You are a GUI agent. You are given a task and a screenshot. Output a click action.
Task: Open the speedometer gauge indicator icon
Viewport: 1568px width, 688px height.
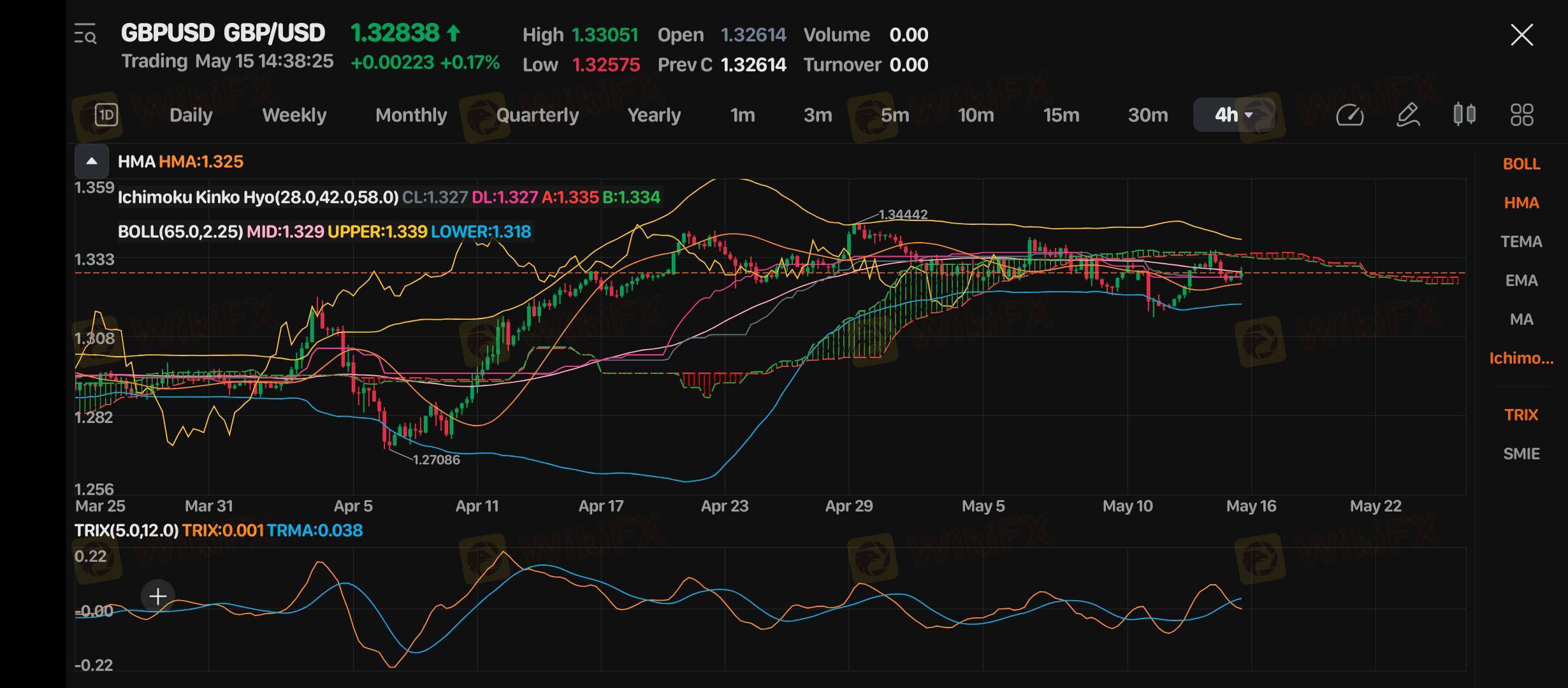(1349, 115)
